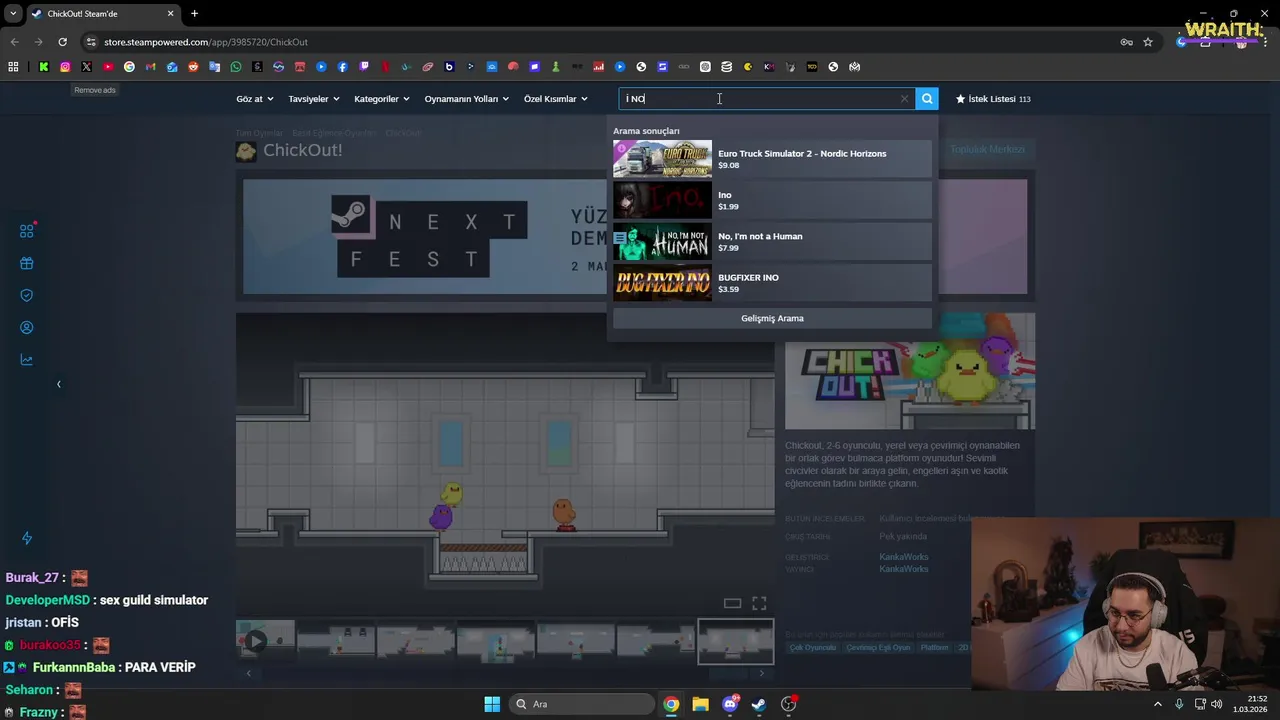Open the Instagram bookmark
The width and height of the screenshot is (1280, 720).
click(x=65, y=67)
